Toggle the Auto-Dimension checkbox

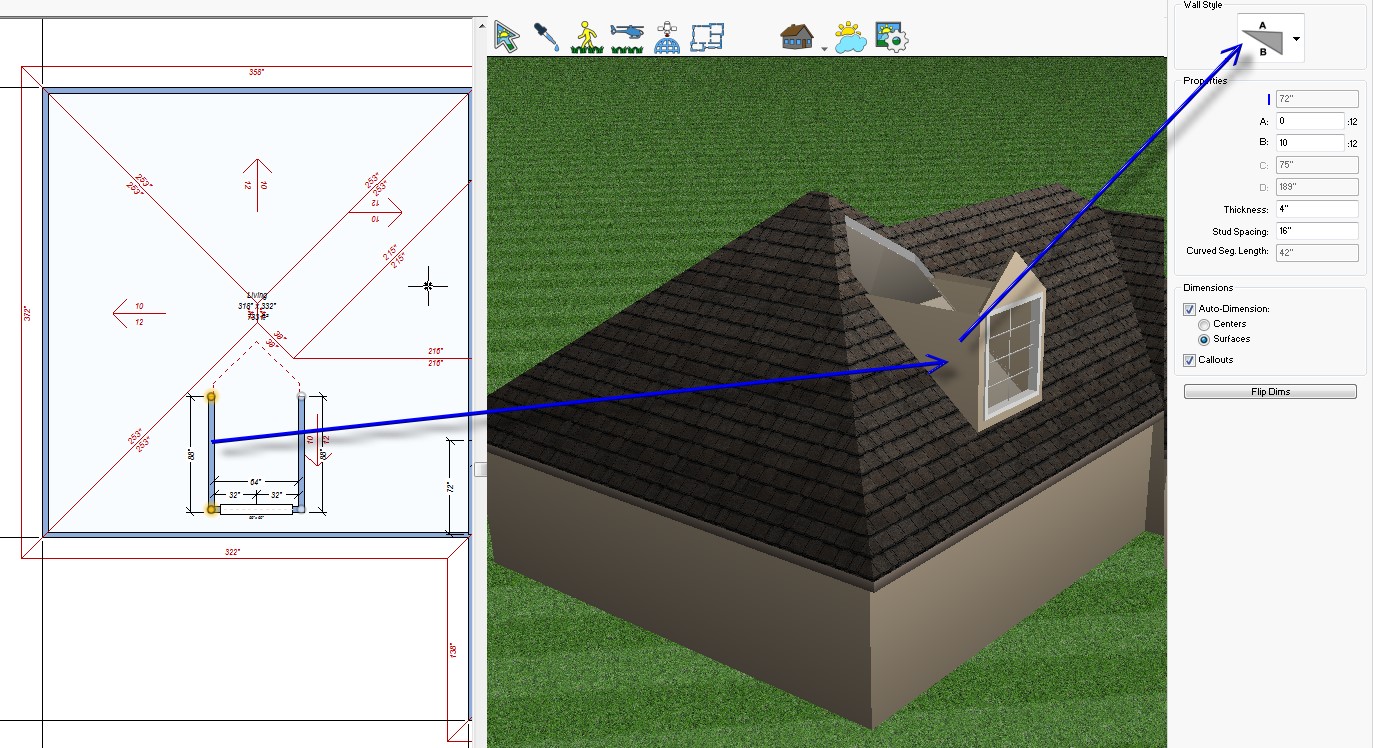(x=1190, y=309)
